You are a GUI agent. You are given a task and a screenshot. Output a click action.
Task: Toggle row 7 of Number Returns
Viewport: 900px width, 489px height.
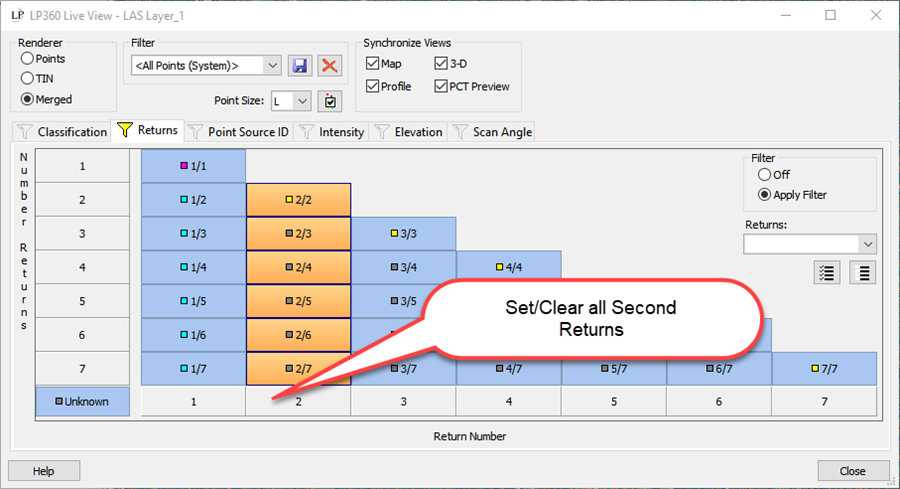coord(83,368)
